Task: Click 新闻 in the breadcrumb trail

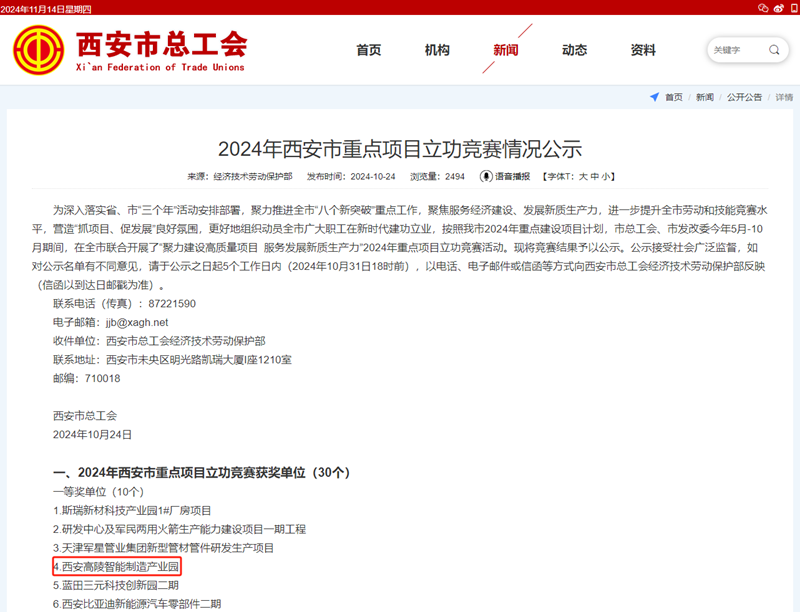Action: [x=705, y=97]
